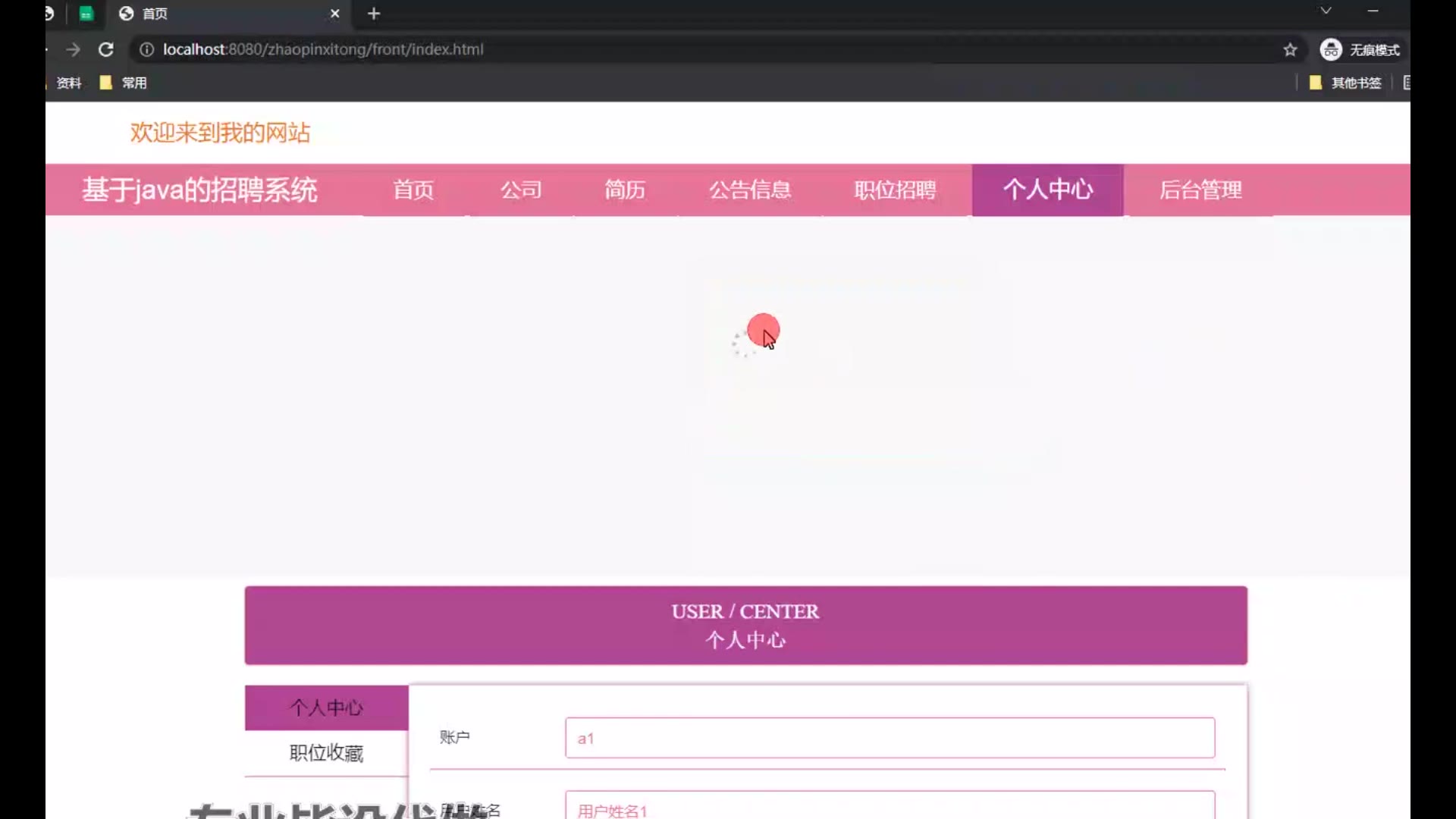This screenshot has height=819, width=1456.
Task: Click the forward navigation arrow
Action: pos(73,49)
